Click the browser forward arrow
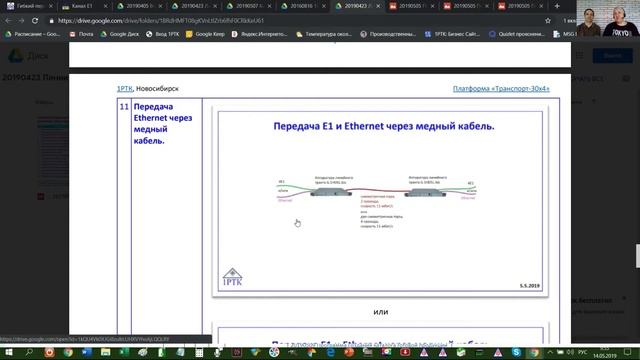 pos(21,20)
